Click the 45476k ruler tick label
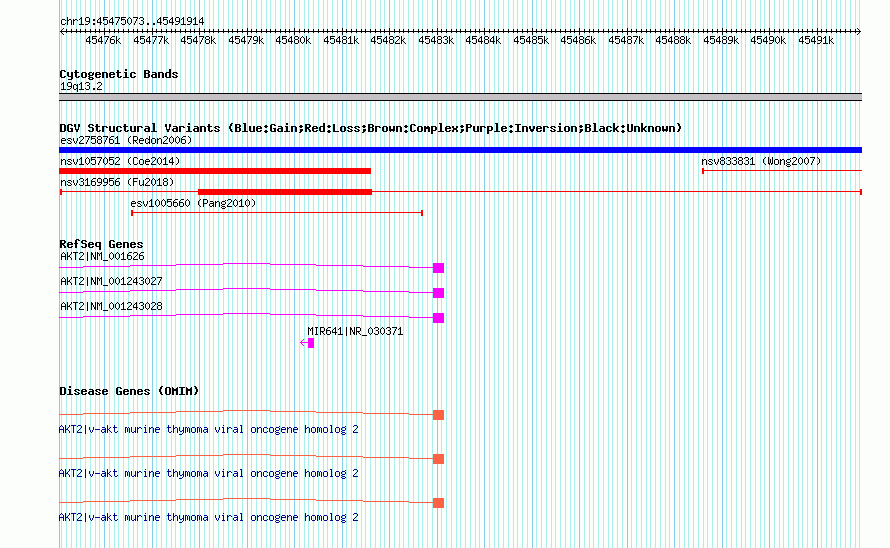The height and width of the screenshot is (548, 890). [103, 40]
